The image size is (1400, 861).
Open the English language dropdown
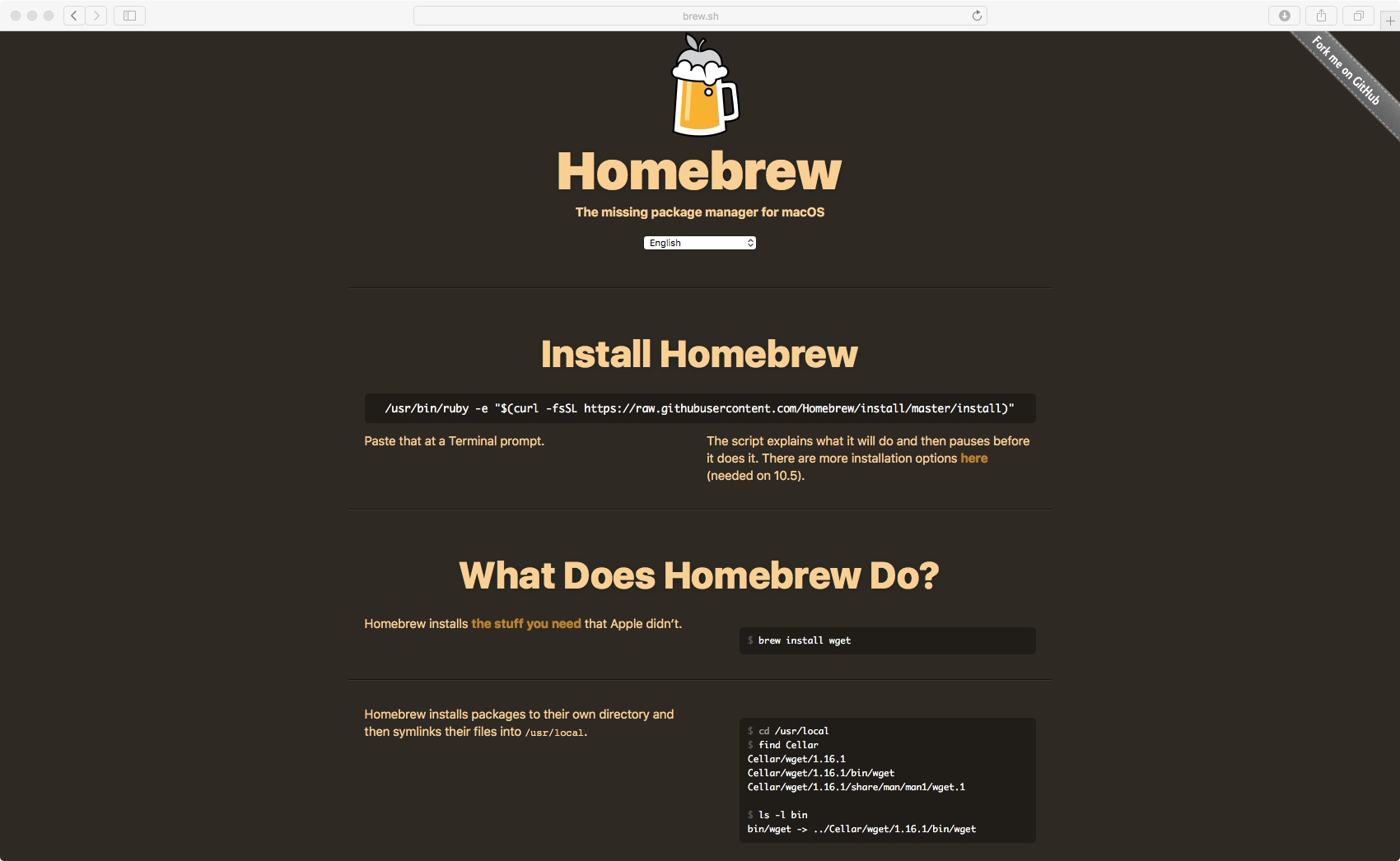(700, 243)
